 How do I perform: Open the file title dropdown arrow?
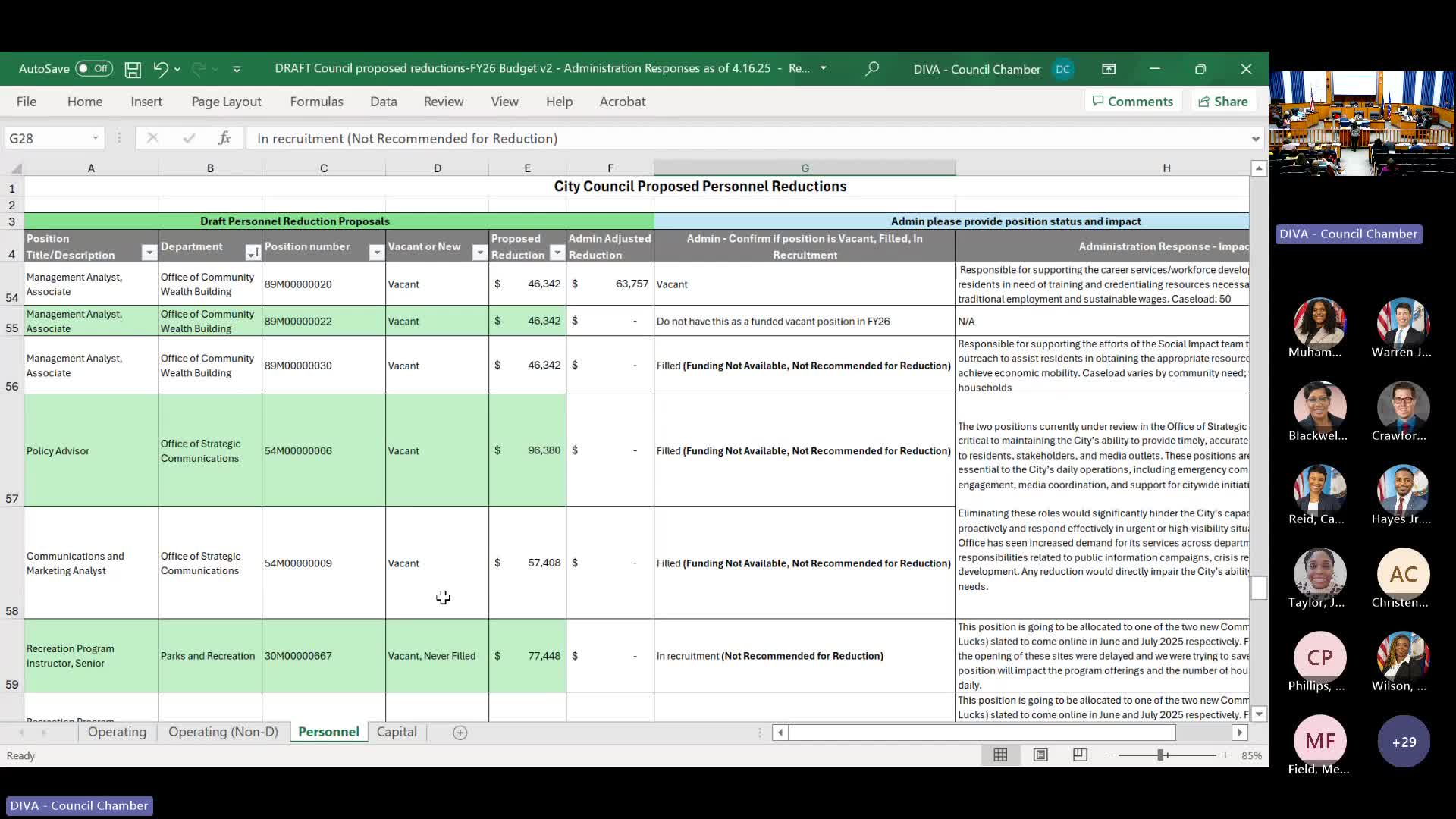[824, 68]
